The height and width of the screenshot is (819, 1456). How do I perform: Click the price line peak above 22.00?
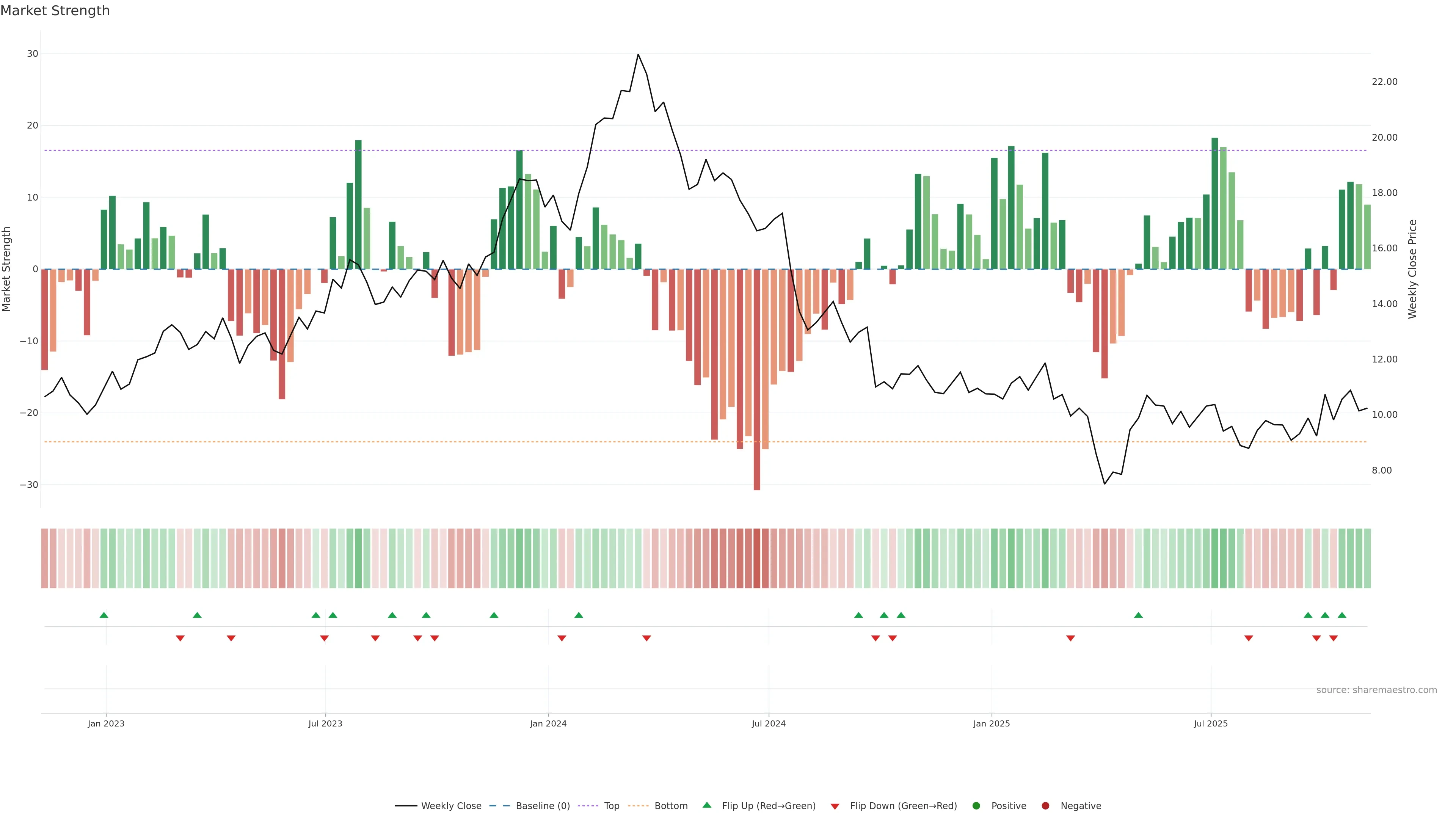pos(638,55)
